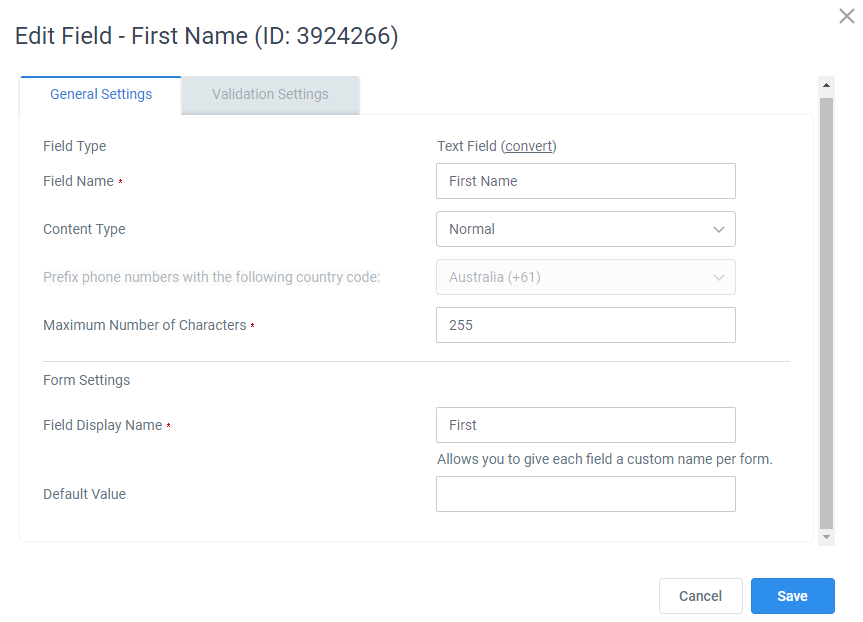Focus the Field Name input
This screenshot has height=622, width=863.
[586, 181]
